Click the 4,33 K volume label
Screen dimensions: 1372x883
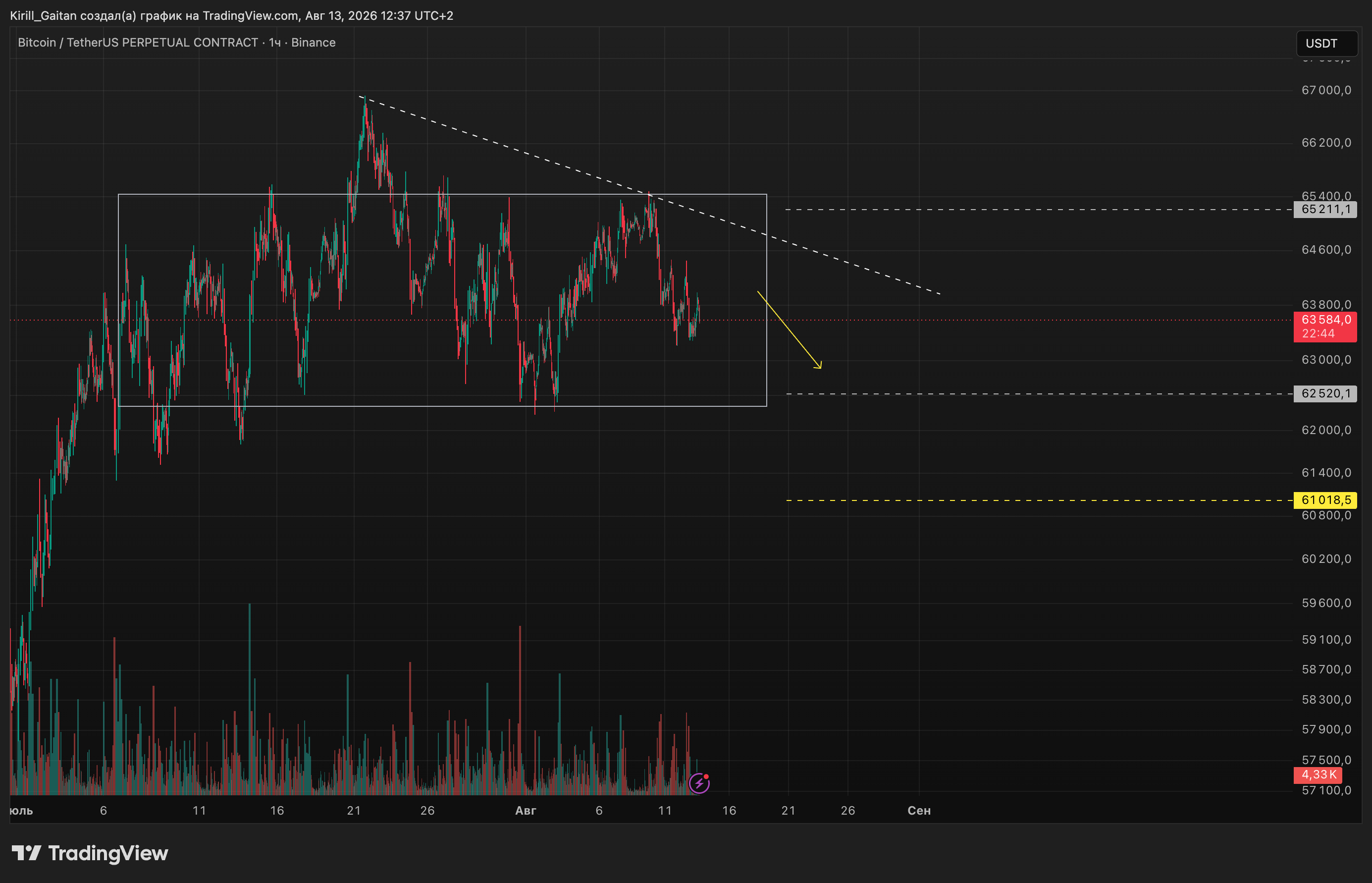coord(1318,774)
